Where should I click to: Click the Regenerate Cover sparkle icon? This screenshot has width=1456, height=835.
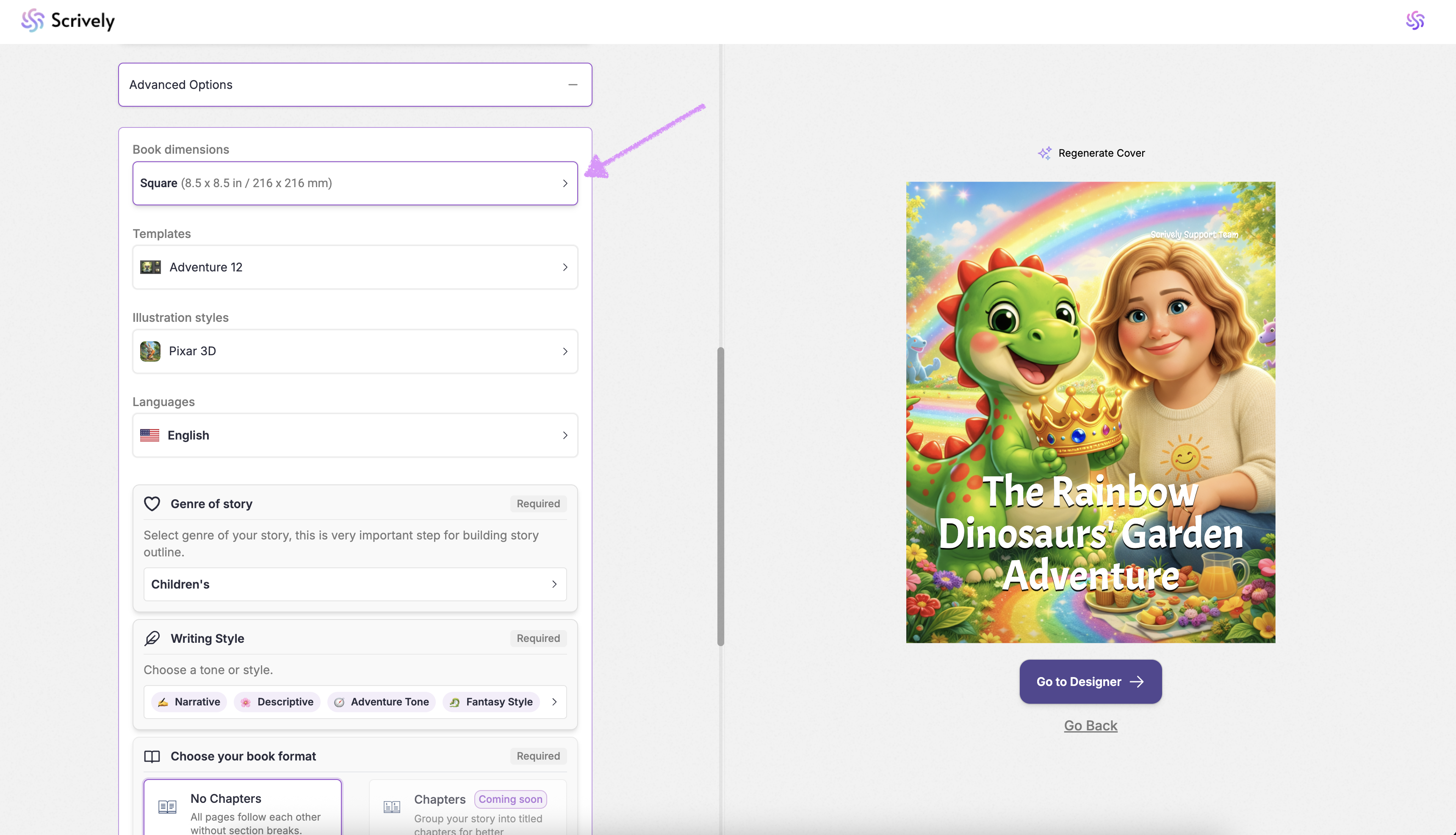pos(1044,153)
